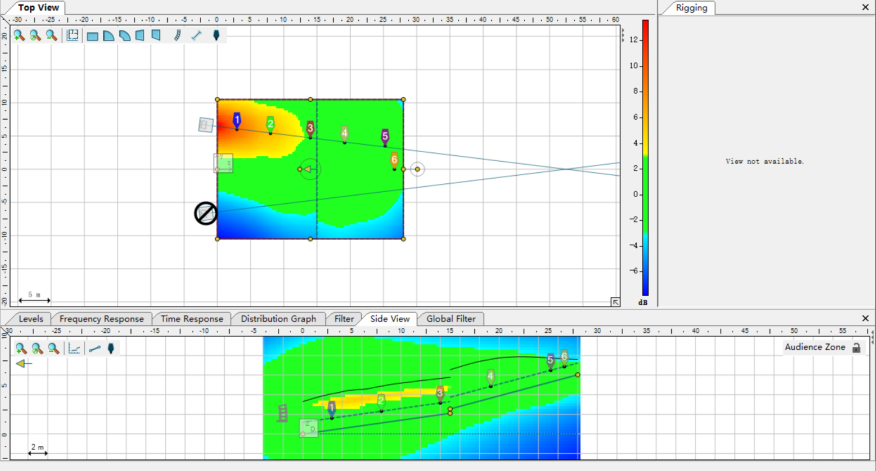Expand the Top View corner arrow button

click(615, 302)
